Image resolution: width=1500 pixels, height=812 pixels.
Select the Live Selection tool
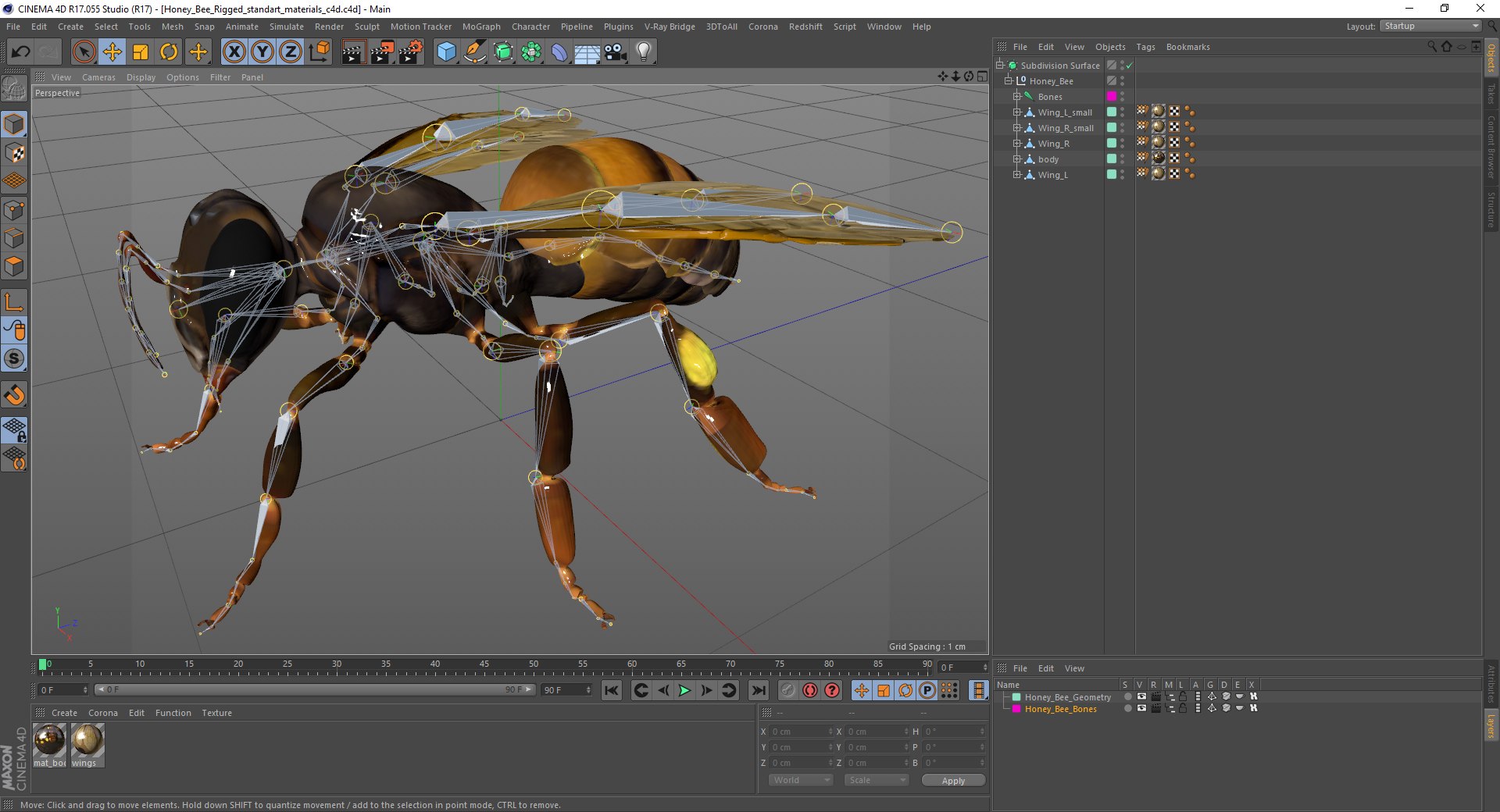[84, 52]
